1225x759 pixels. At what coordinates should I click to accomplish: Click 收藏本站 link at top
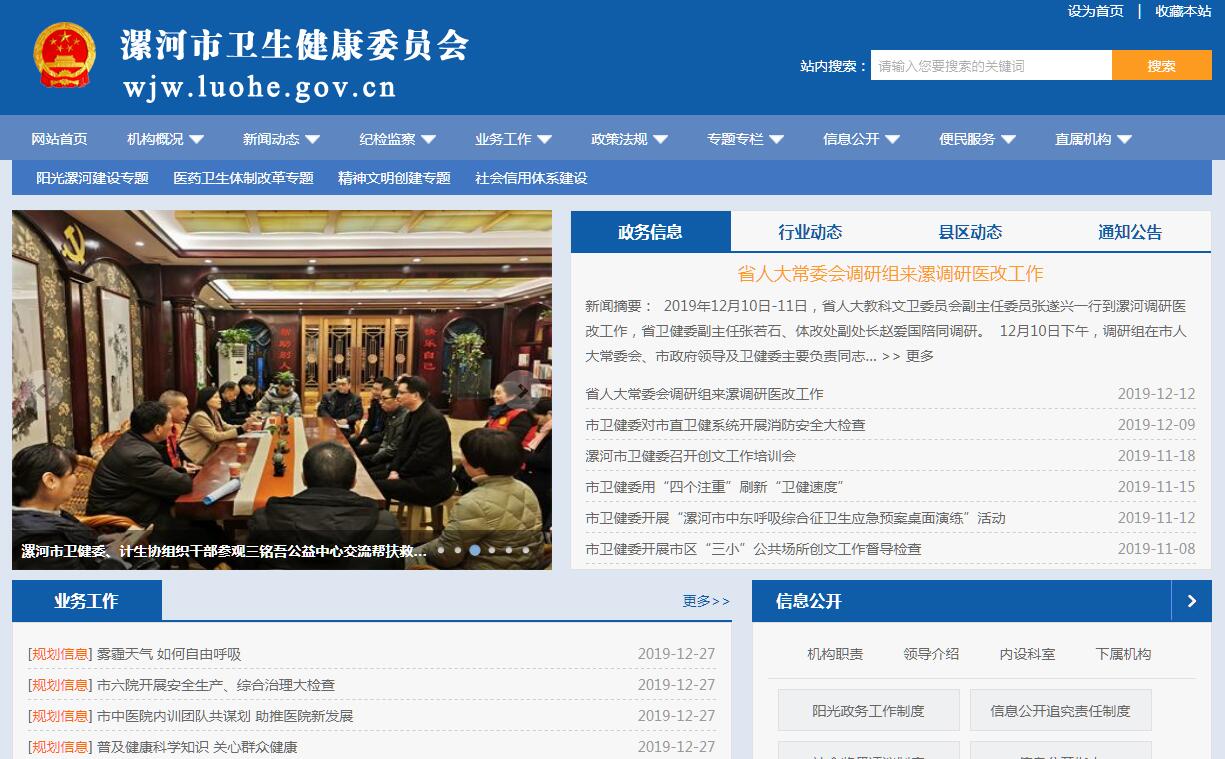pyautogui.click(x=1183, y=11)
